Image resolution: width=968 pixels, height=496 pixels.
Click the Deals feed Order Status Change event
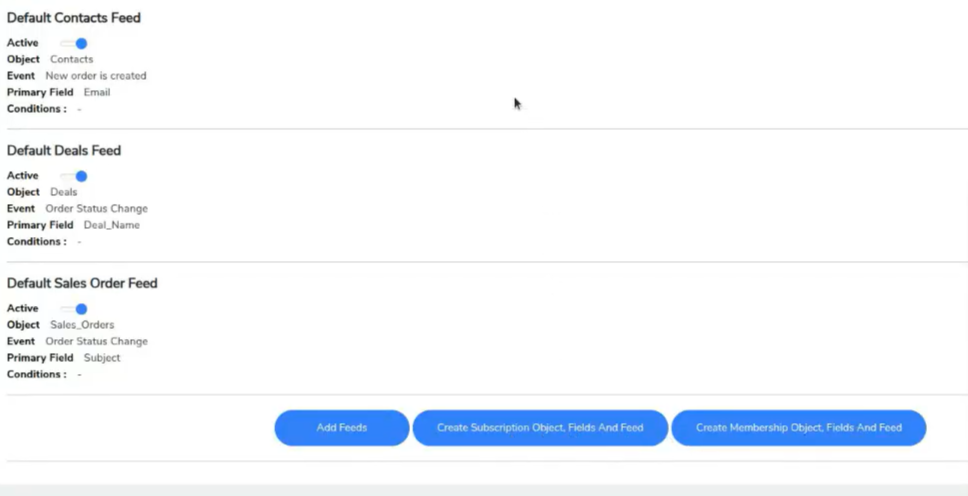pos(96,209)
